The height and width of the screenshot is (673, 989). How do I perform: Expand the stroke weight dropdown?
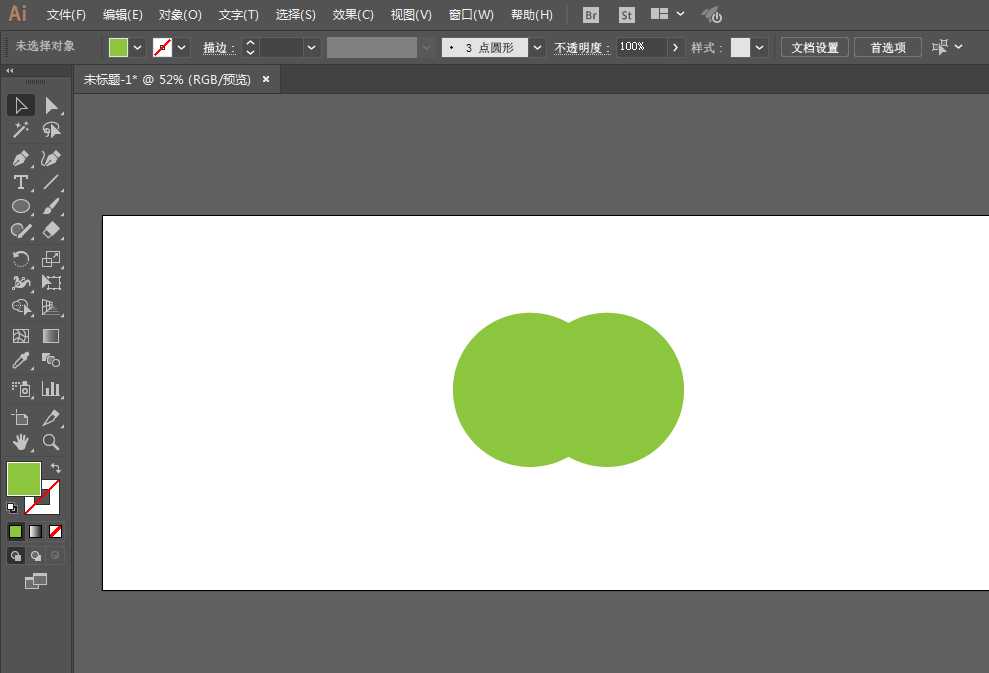click(309, 46)
